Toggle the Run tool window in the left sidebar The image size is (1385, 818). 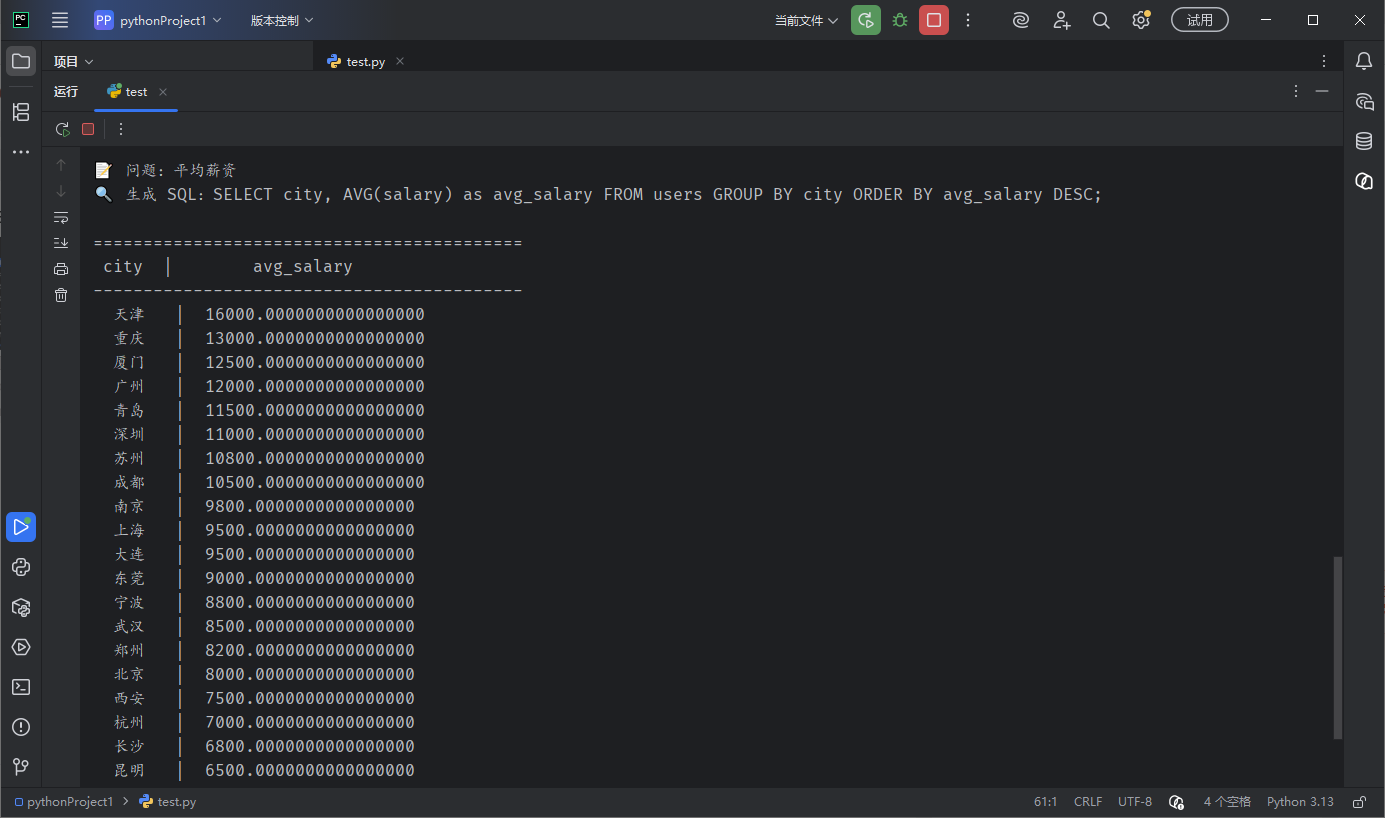pos(21,527)
